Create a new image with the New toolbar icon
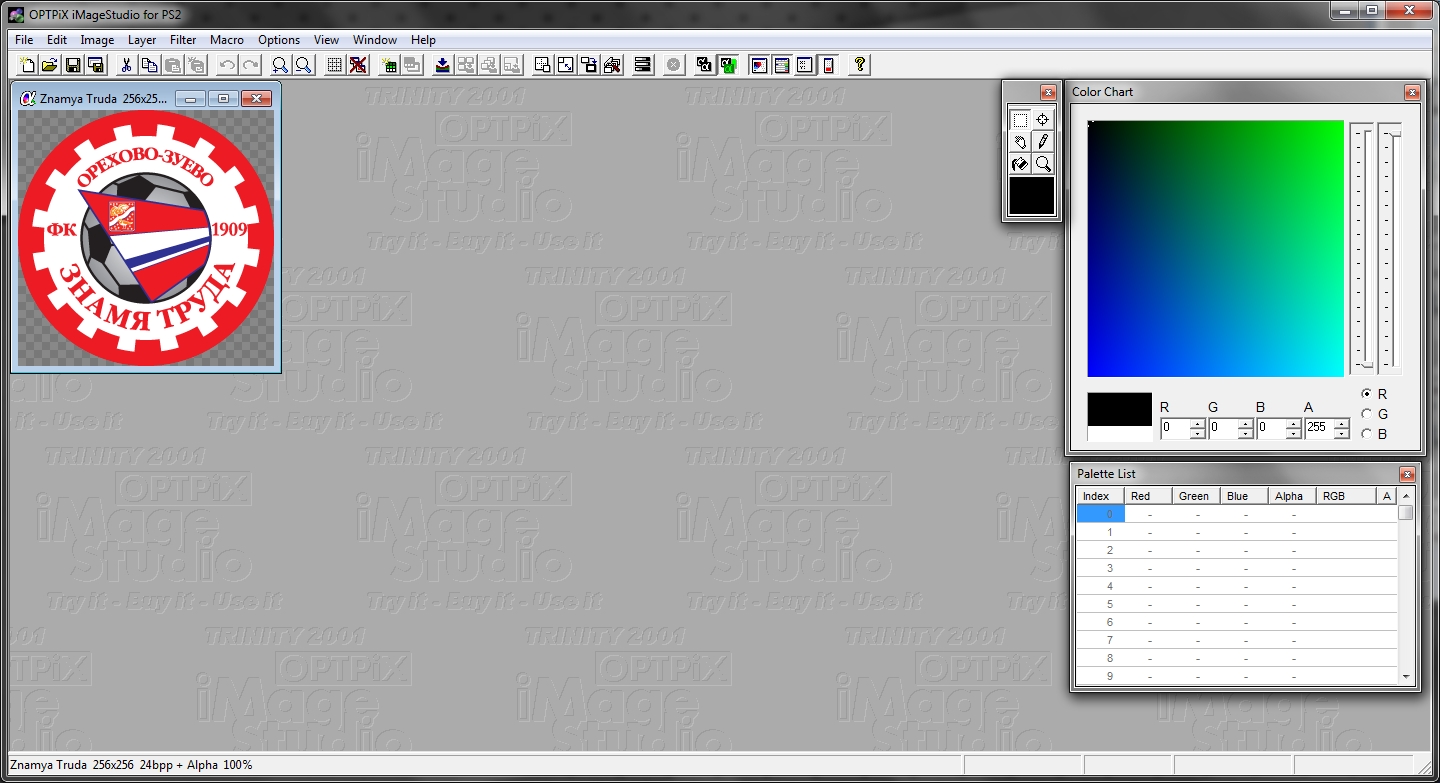The height and width of the screenshot is (783, 1440). coord(28,65)
